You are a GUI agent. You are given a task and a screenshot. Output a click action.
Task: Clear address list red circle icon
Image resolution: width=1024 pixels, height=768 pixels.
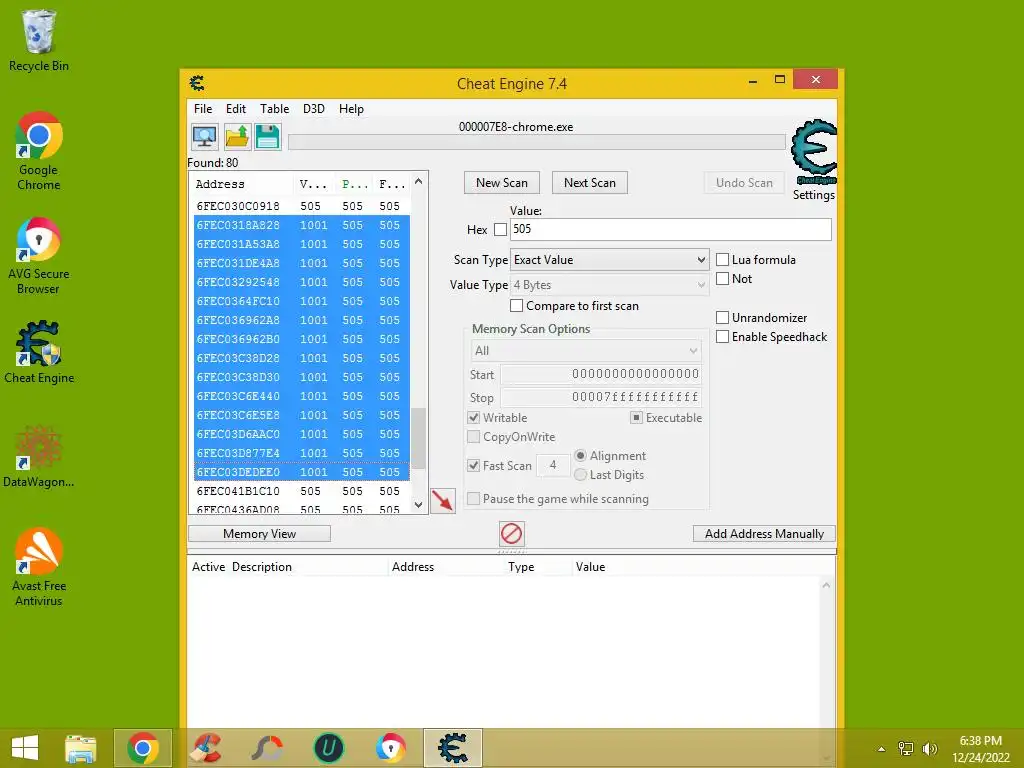(x=511, y=534)
